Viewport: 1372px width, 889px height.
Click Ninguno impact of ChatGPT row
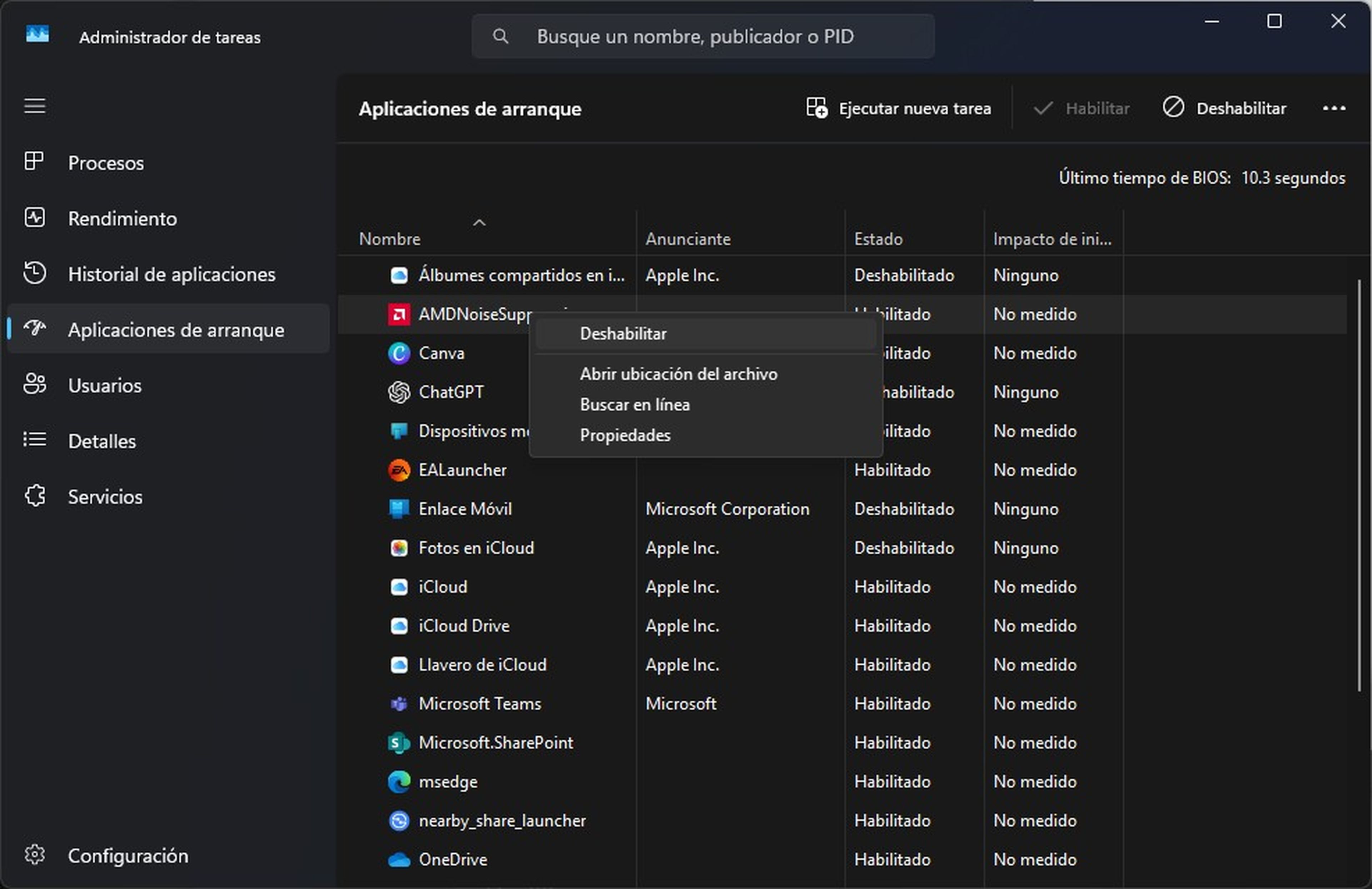click(x=1025, y=392)
